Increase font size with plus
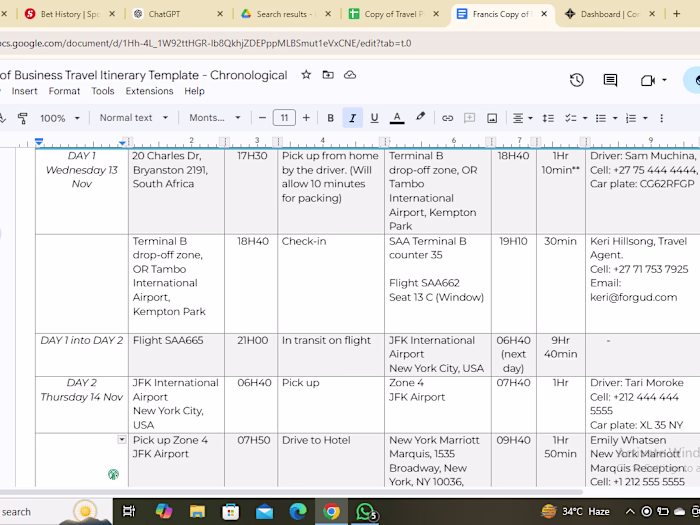This screenshot has height=525, width=700. point(306,118)
